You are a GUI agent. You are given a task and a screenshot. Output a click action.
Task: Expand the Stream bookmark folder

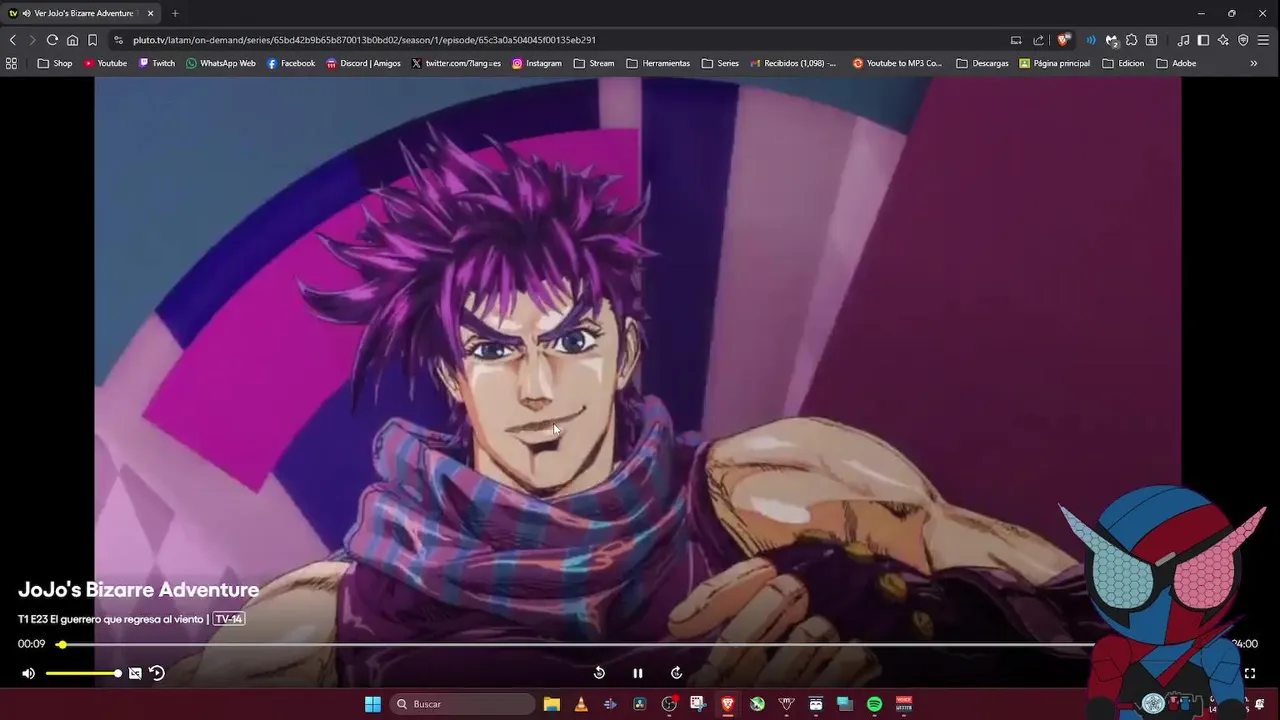594,63
